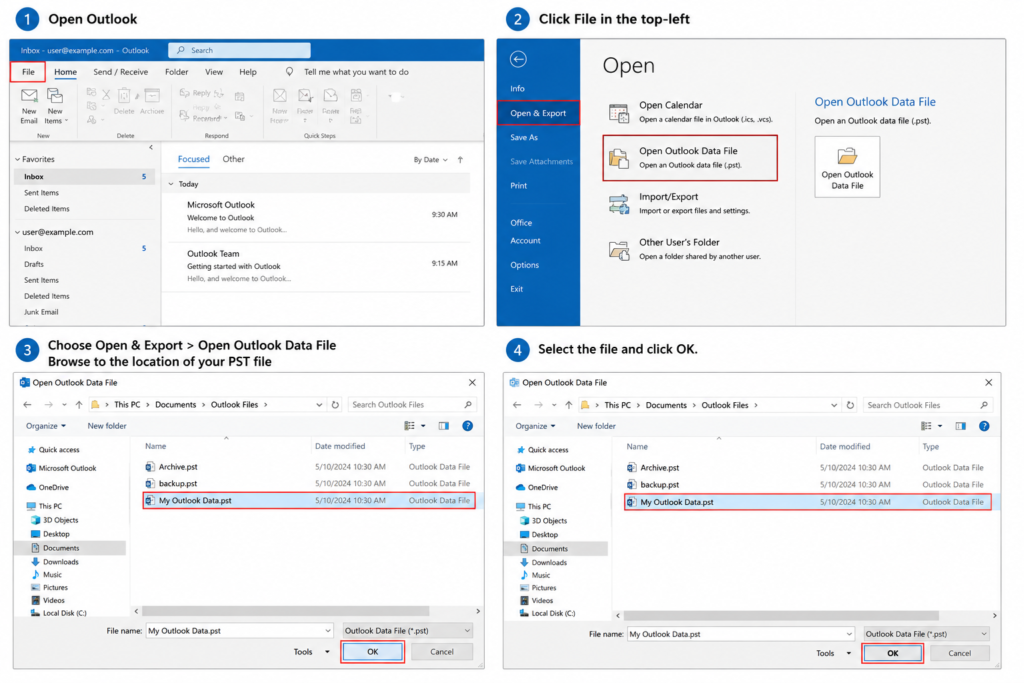Click the OK button in step 4 dialog
Image resolution: width=1024 pixels, height=683 pixels.
point(892,653)
